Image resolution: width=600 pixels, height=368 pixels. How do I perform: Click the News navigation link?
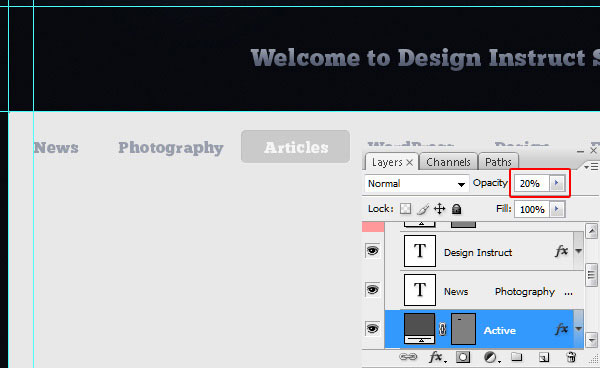[x=56, y=148]
